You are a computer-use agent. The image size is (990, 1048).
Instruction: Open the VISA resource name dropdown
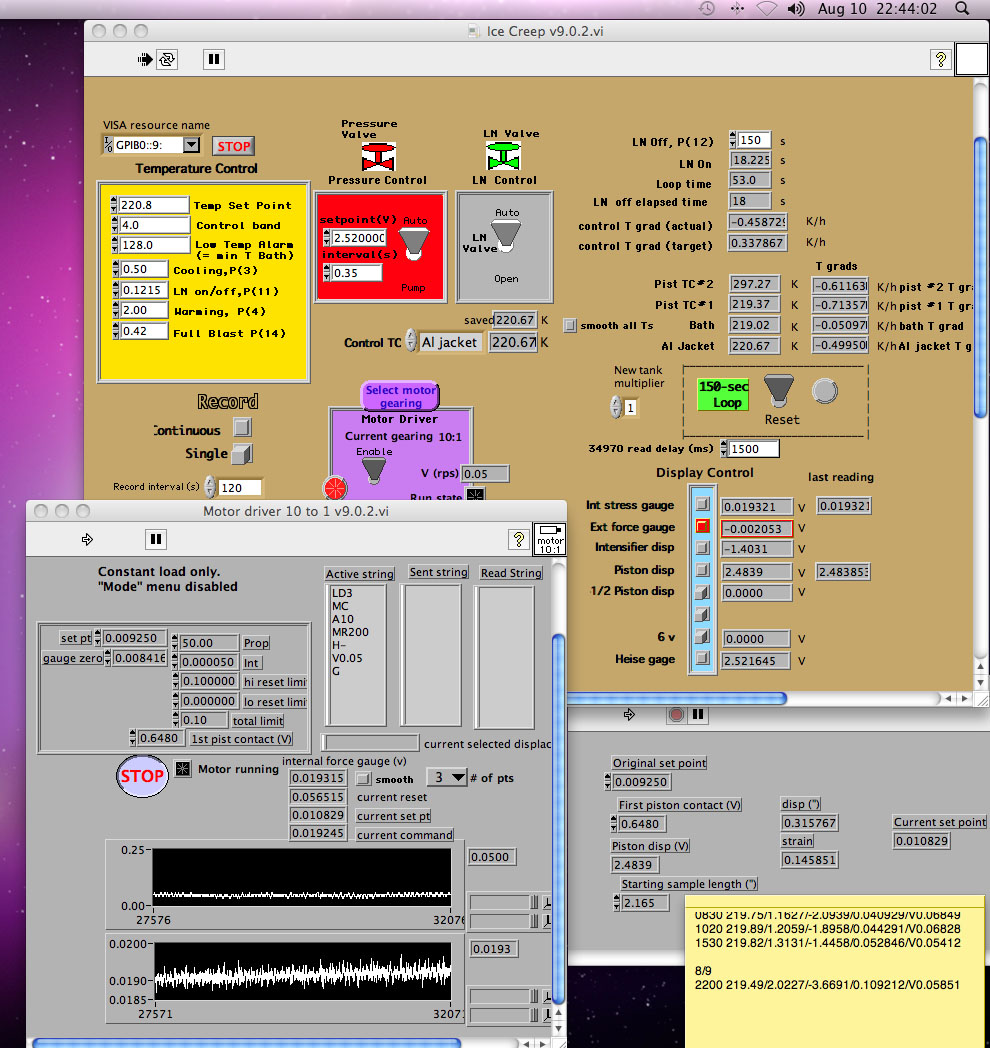click(x=192, y=146)
